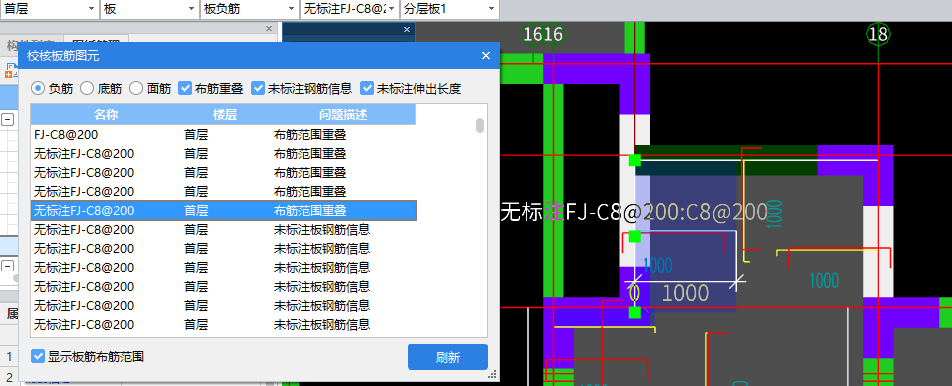
Task: Uncheck the 未标注钢筋信息 checkbox
Action: (x=258, y=89)
